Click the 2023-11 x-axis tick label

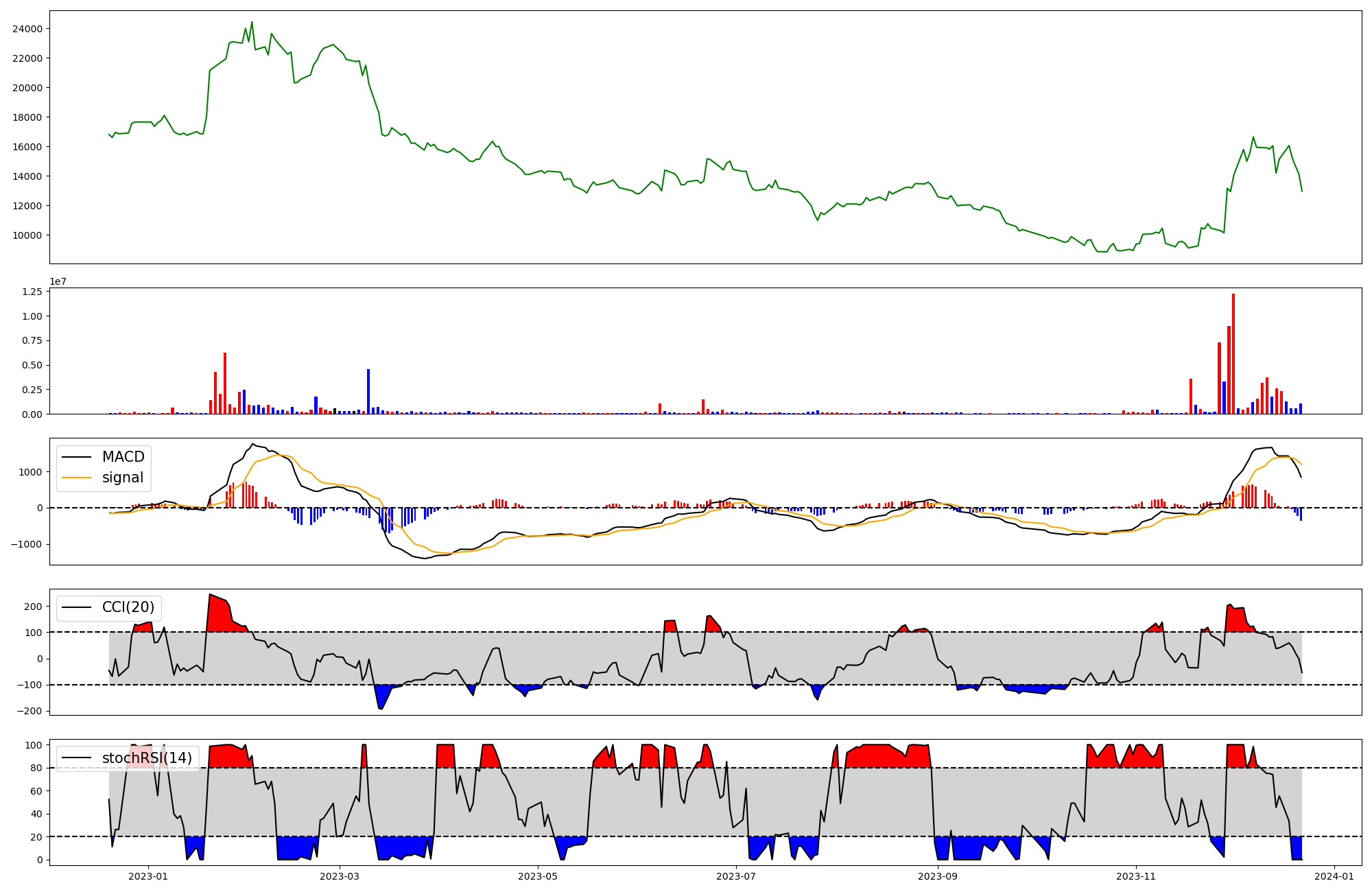pos(1136,876)
